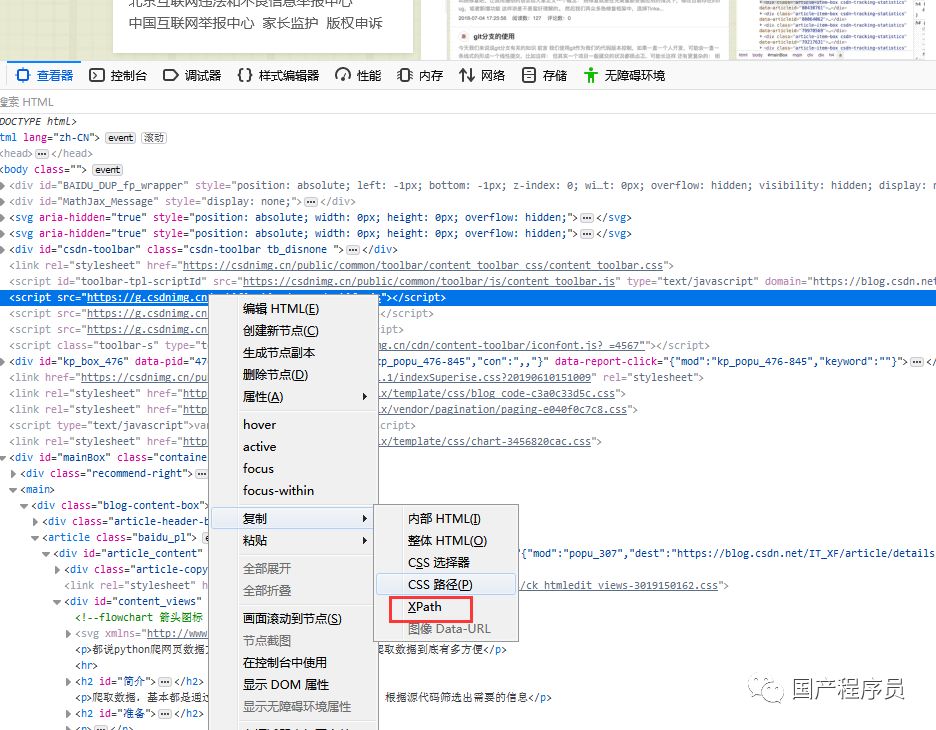
Task: Copy CSS 路径(P) from submenu
Action: [x=446, y=585]
